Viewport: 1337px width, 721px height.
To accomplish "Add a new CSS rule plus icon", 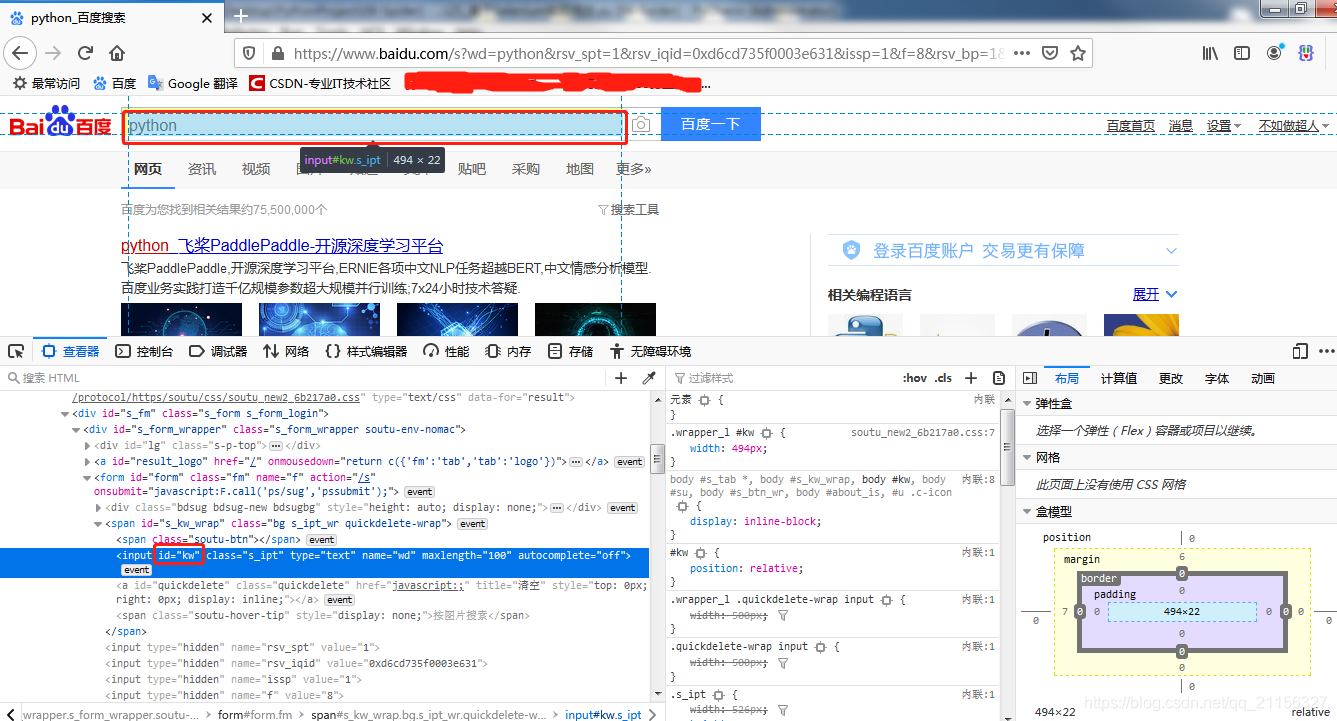I will coord(970,378).
